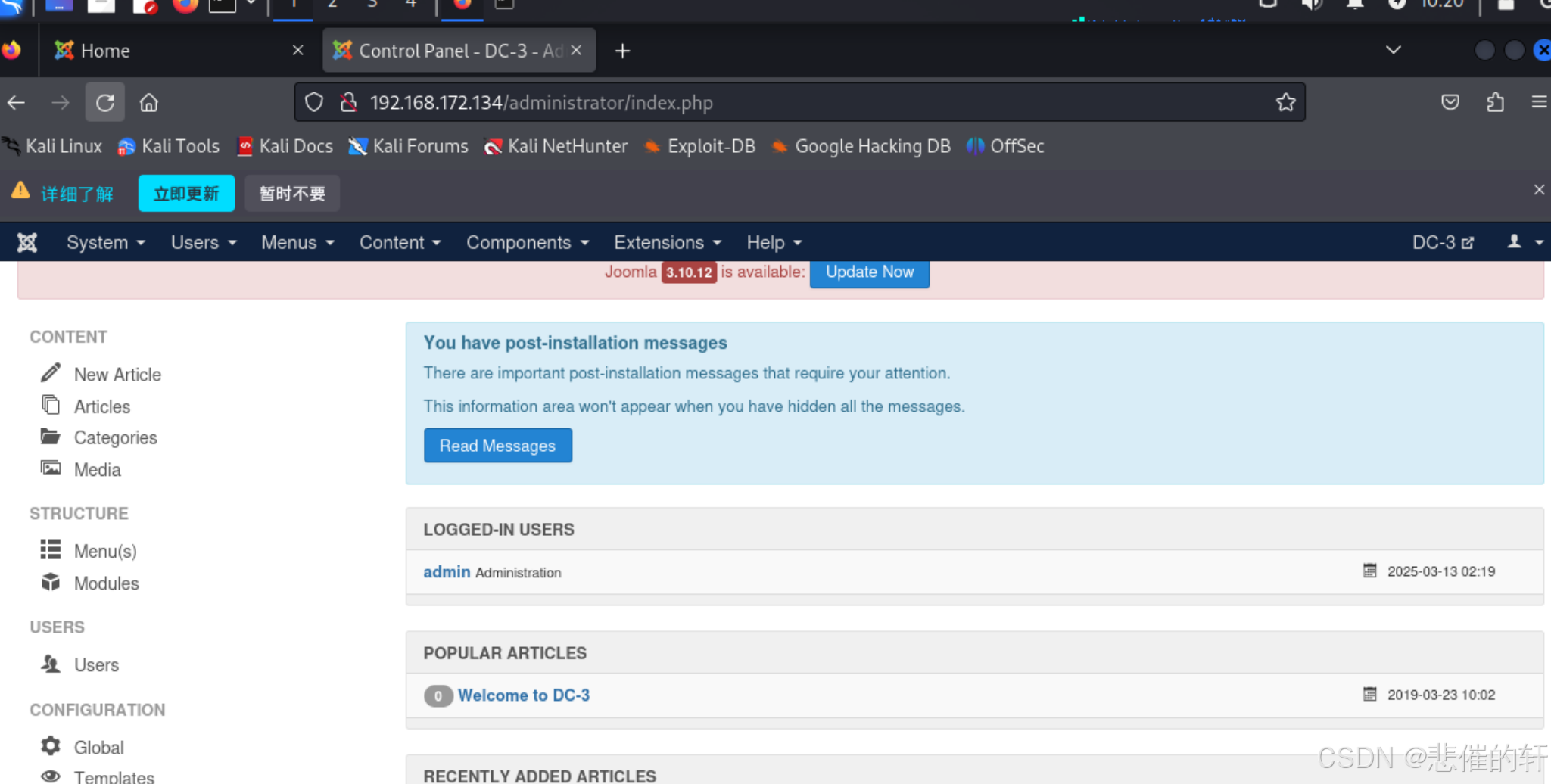Go to the browser Home page
The image size is (1551, 784).
(149, 103)
